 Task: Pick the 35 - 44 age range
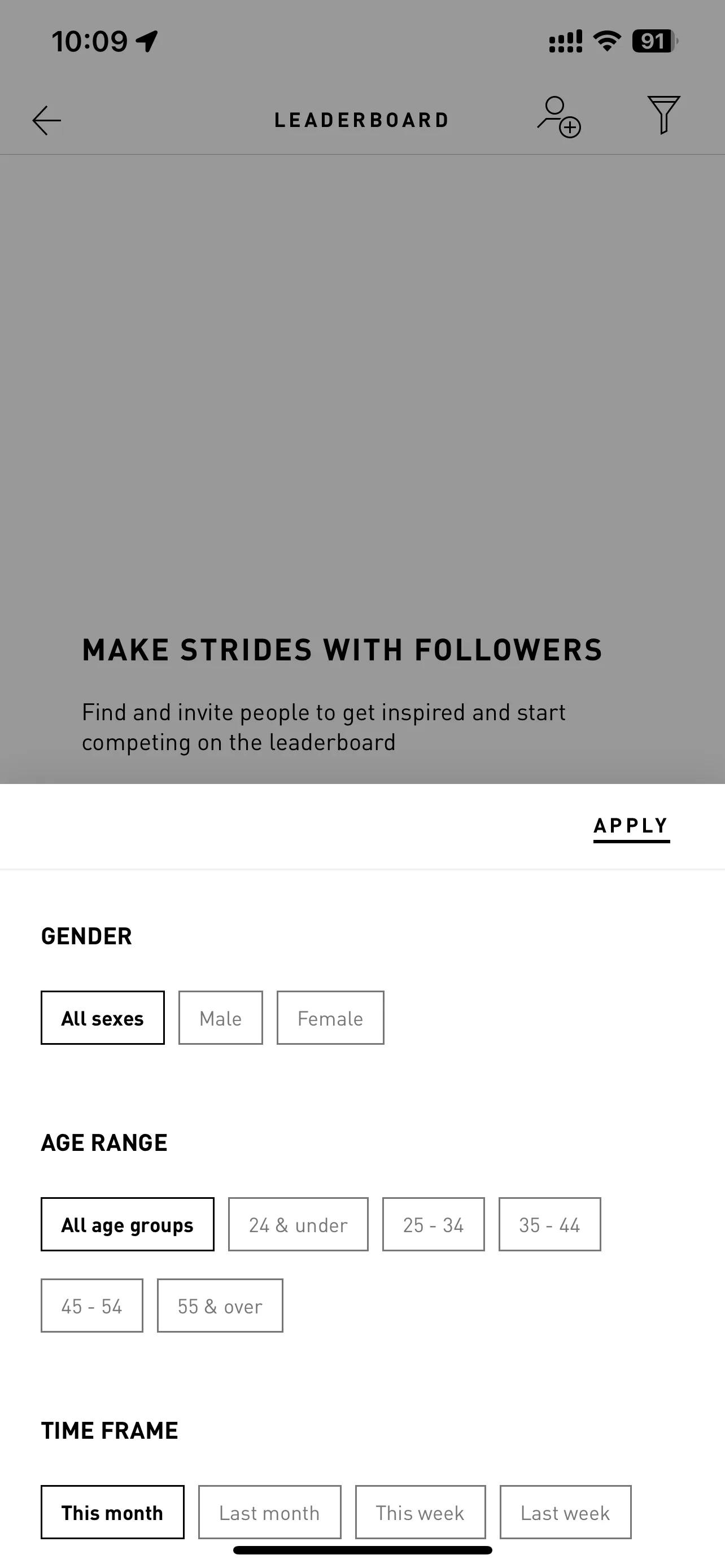click(x=550, y=1224)
